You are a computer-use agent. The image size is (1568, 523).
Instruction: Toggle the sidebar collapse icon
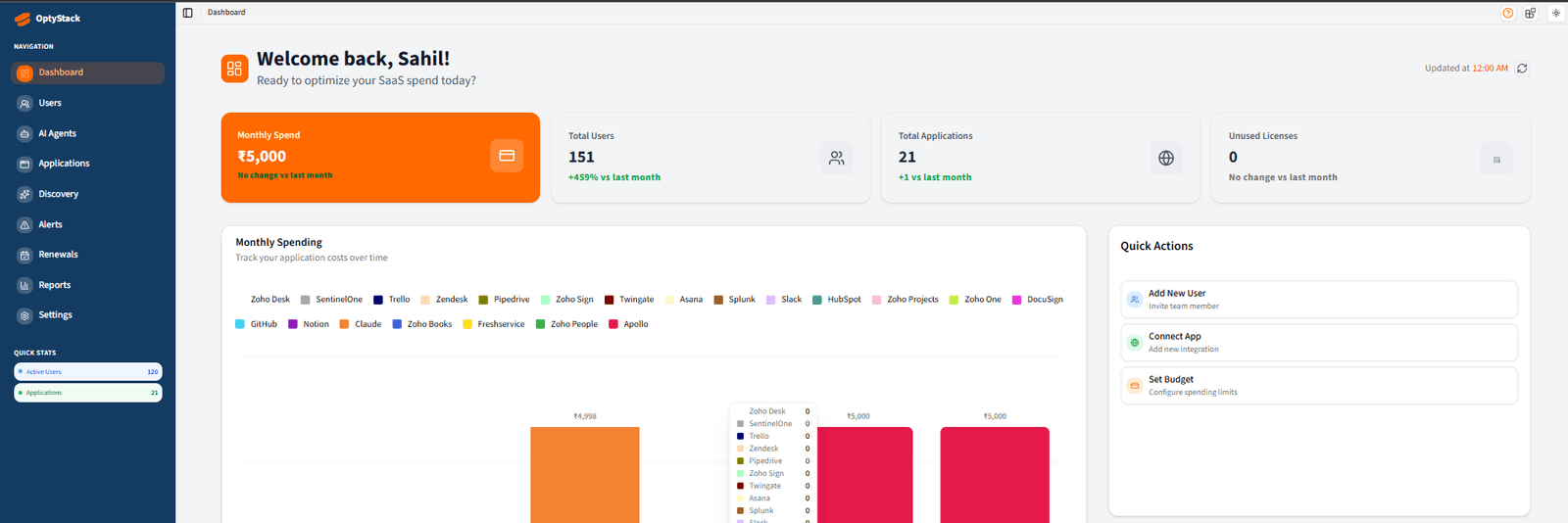click(x=188, y=13)
